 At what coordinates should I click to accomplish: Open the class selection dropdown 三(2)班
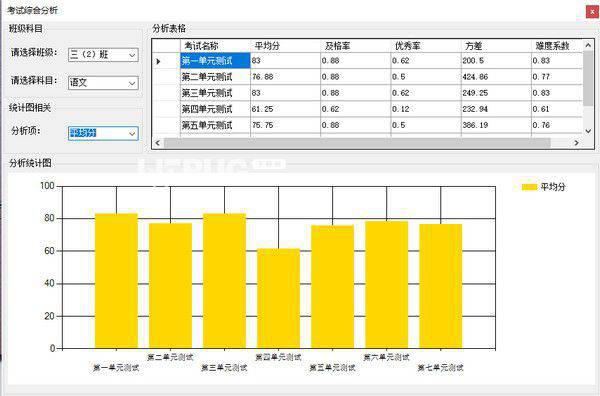pyautogui.click(x=103, y=55)
